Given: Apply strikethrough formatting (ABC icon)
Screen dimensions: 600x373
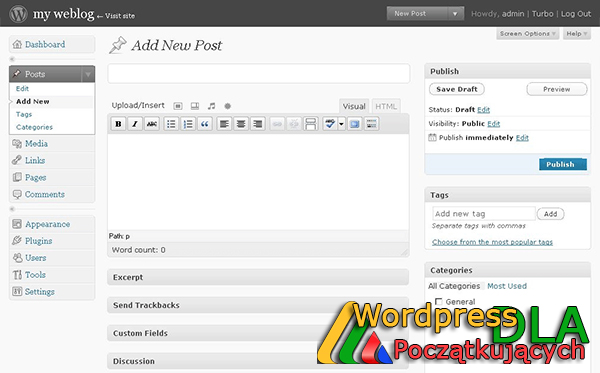Looking at the screenshot, I should tap(152, 124).
